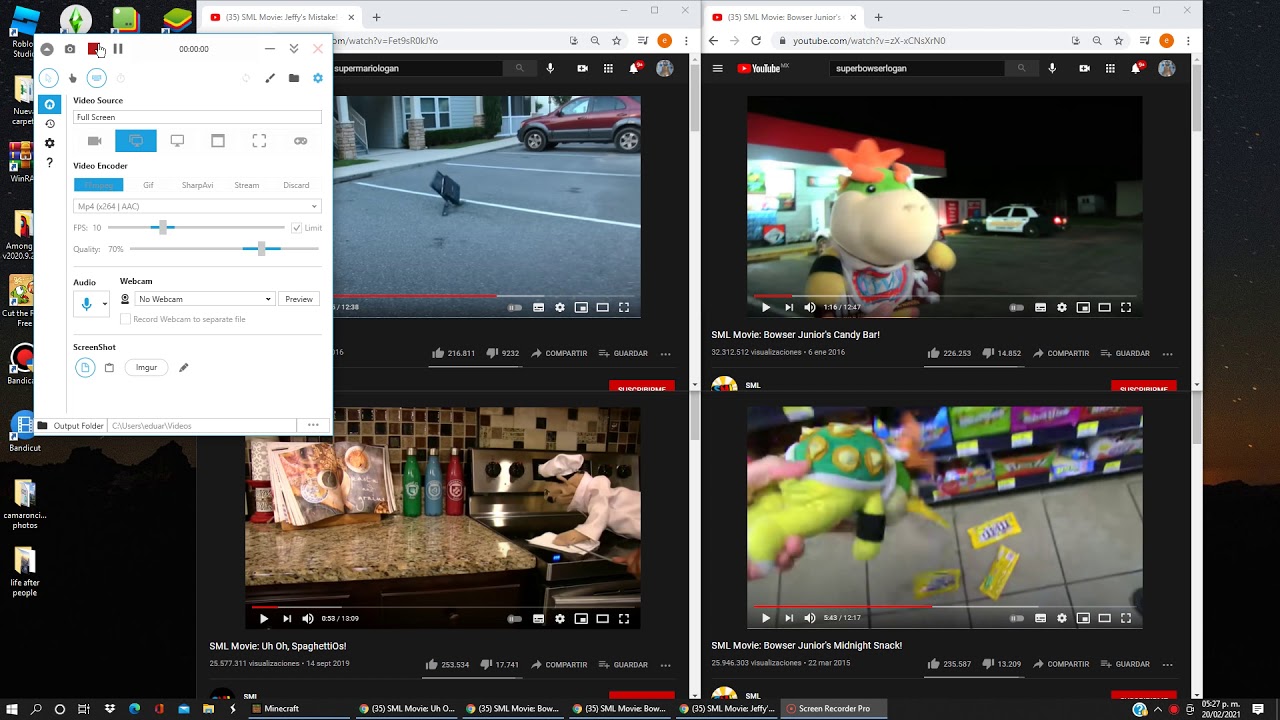This screenshot has width=1280, height=720.
Task: Reload the right Chrome window page
Action: (x=756, y=41)
